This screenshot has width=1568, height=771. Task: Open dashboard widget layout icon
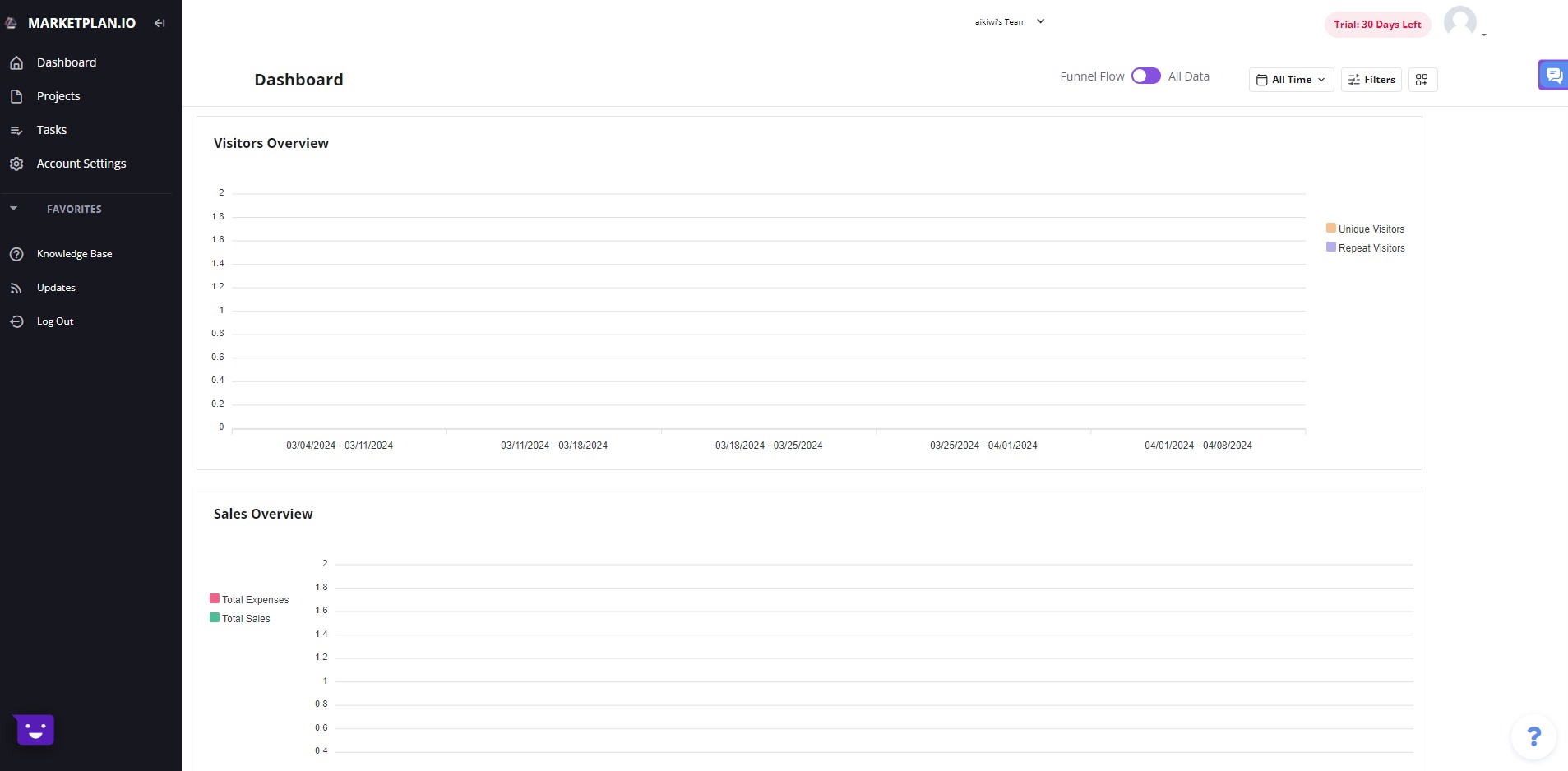point(1422,80)
